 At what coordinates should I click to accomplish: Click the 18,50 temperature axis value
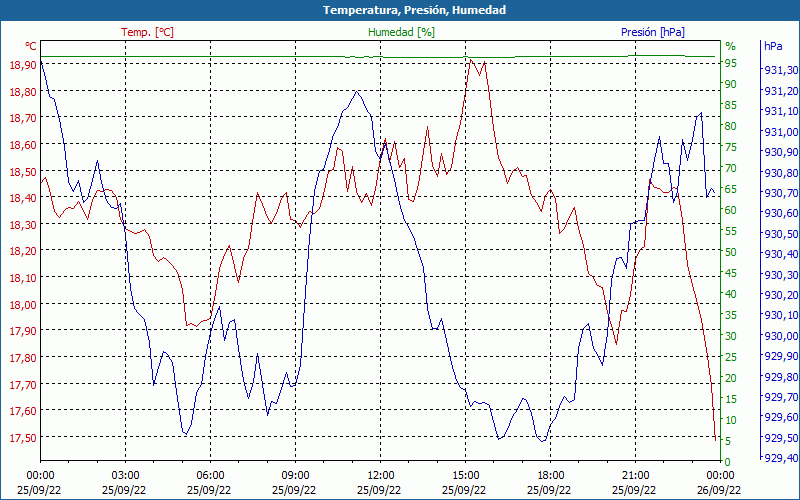click(23, 171)
